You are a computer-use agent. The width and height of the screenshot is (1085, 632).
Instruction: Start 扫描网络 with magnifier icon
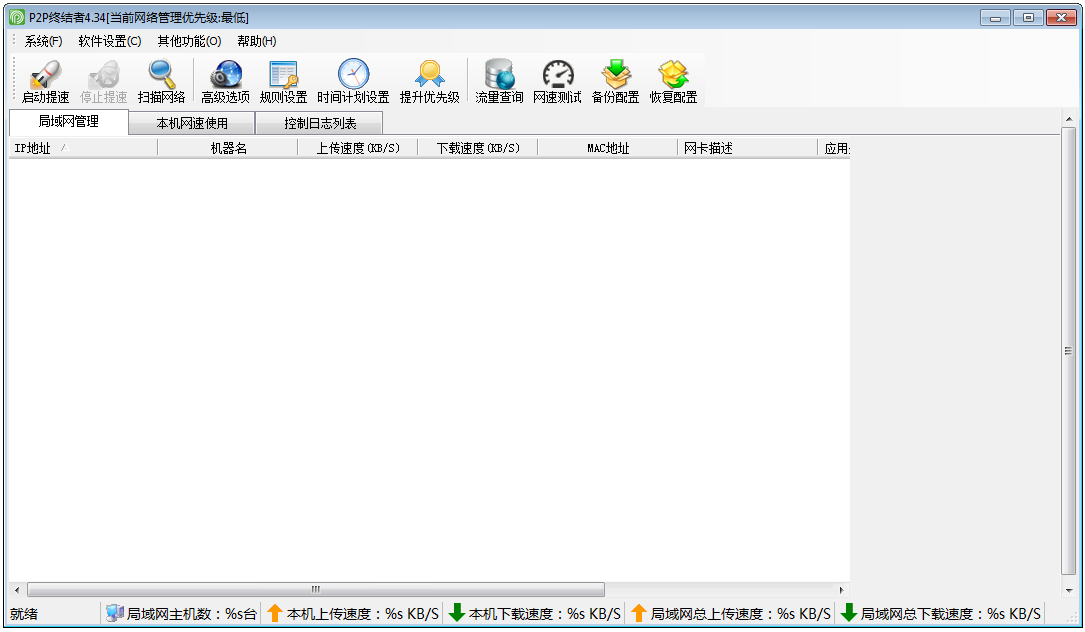pos(162,74)
